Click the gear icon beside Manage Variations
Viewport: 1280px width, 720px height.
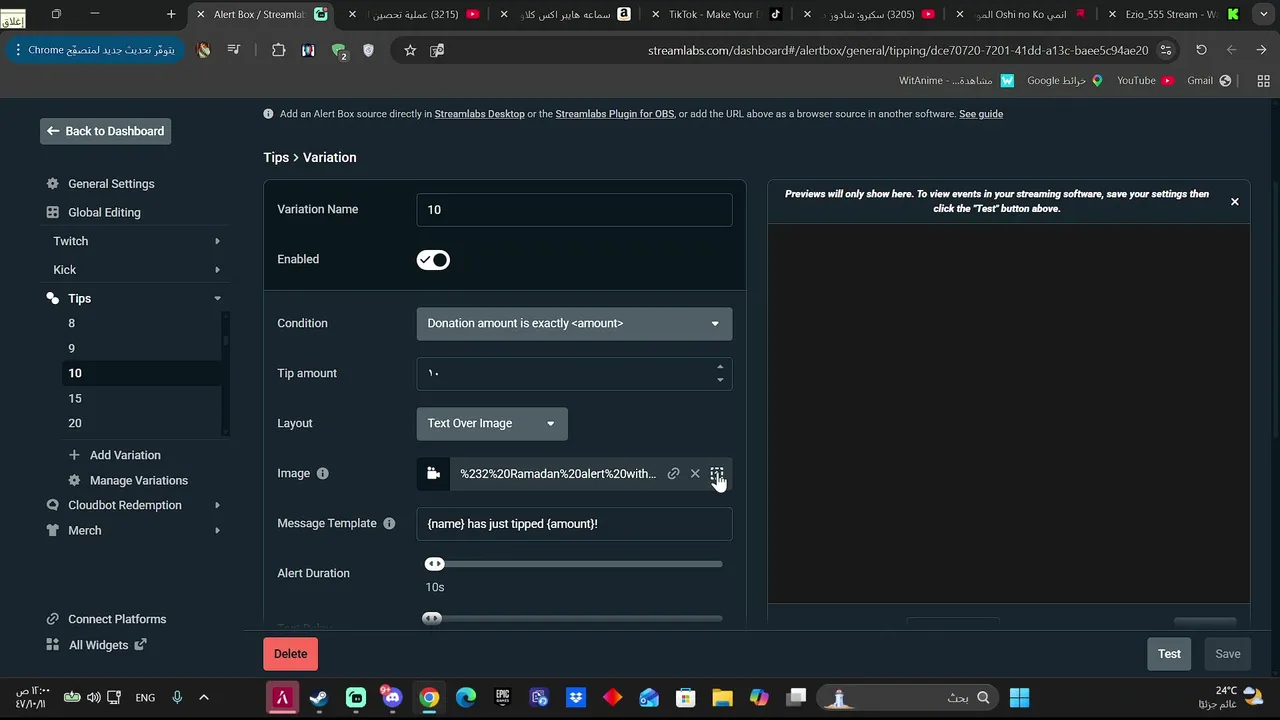click(x=74, y=480)
